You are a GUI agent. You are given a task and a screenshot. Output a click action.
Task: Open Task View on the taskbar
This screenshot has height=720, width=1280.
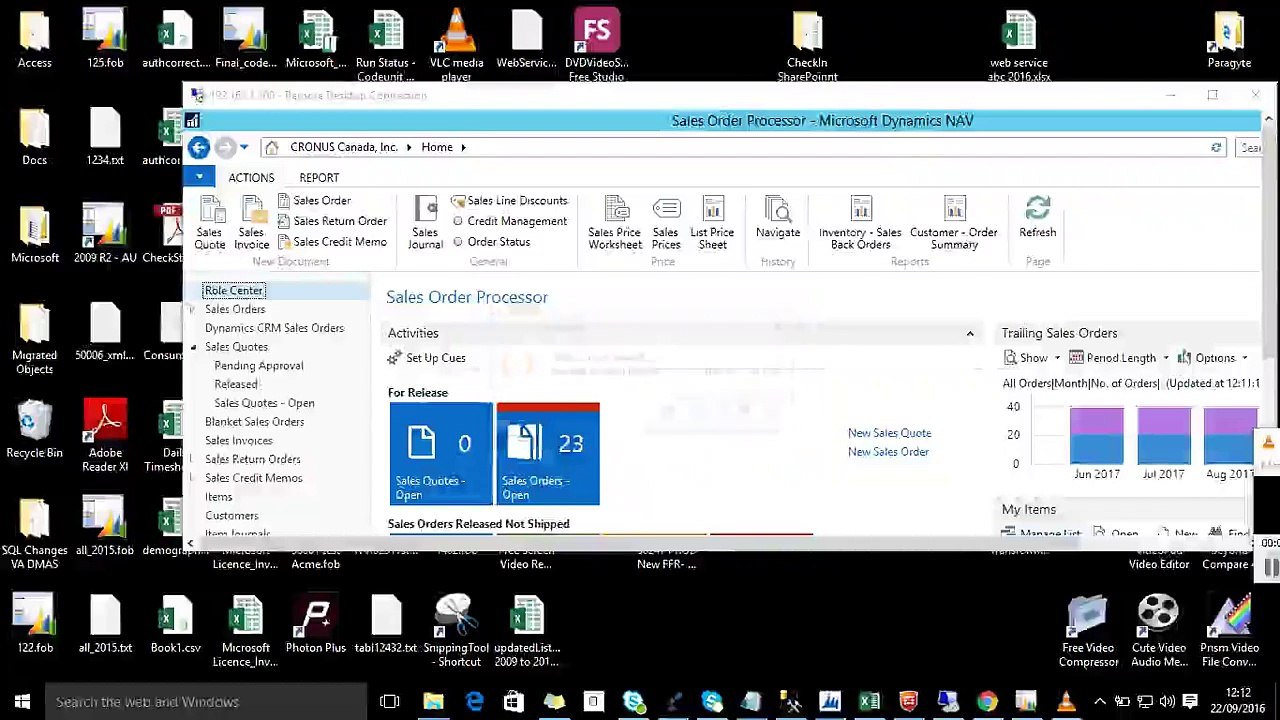coord(390,702)
